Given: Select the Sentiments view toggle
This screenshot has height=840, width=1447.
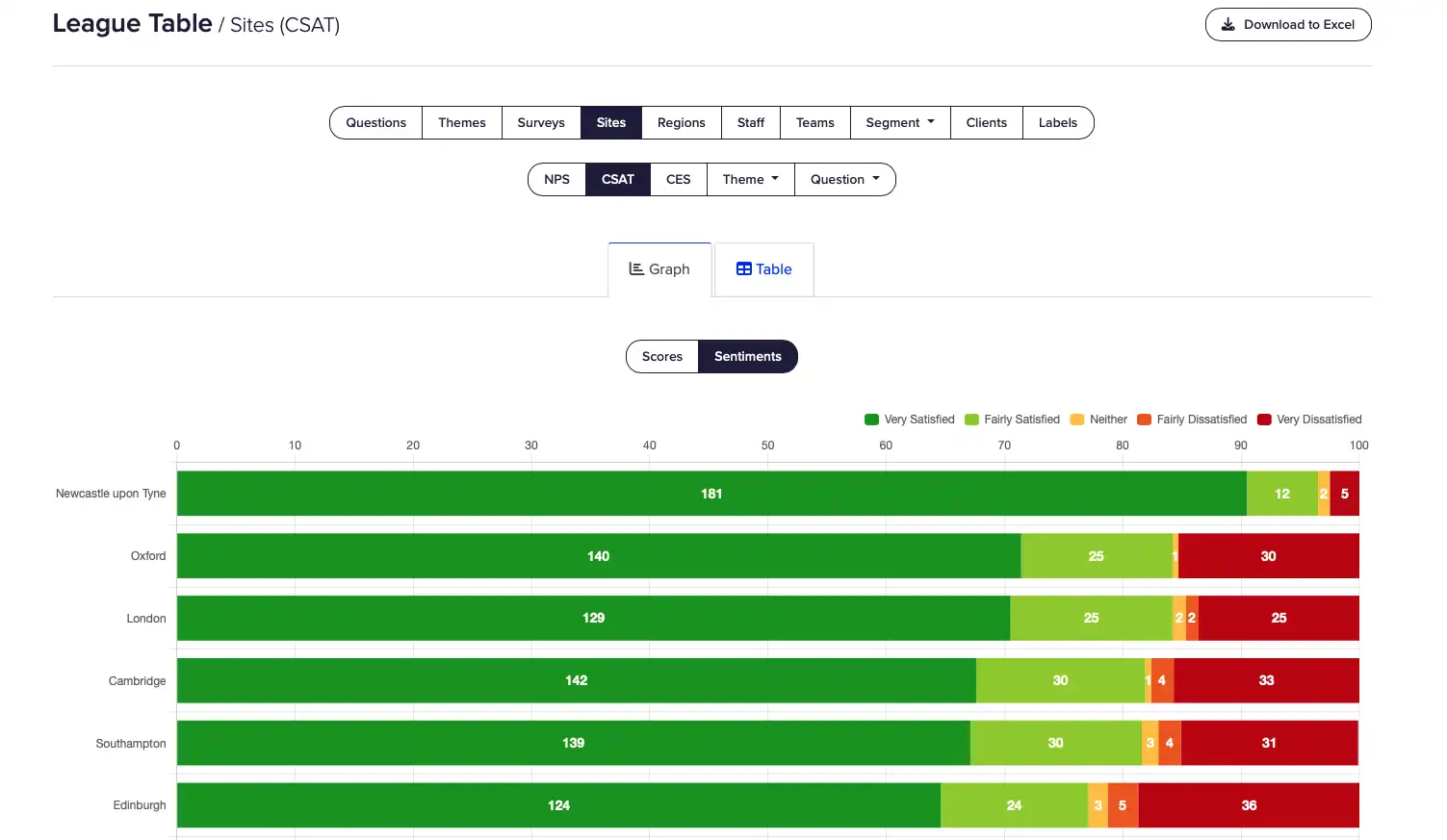Looking at the screenshot, I should coord(747,357).
